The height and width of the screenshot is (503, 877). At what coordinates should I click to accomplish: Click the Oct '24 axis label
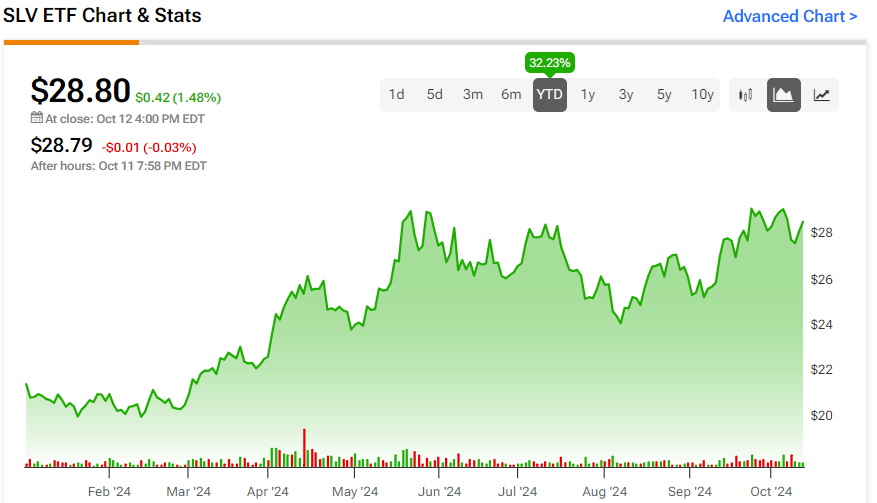pyautogui.click(x=771, y=492)
